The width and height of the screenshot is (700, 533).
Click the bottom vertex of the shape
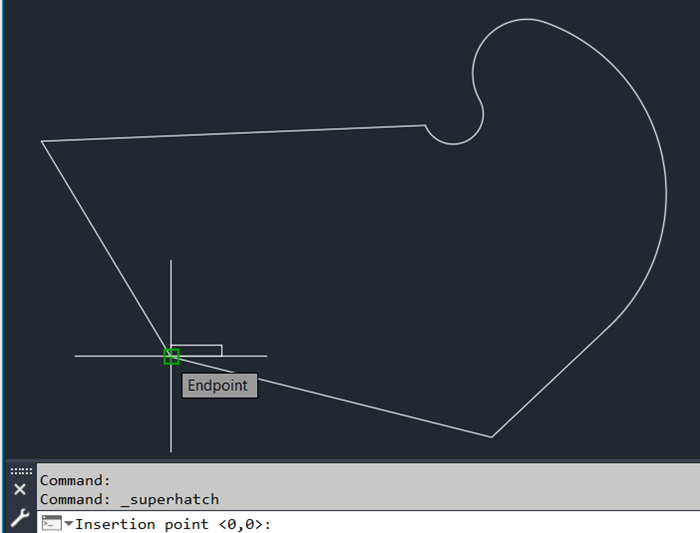pyautogui.click(x=491, y=436)
